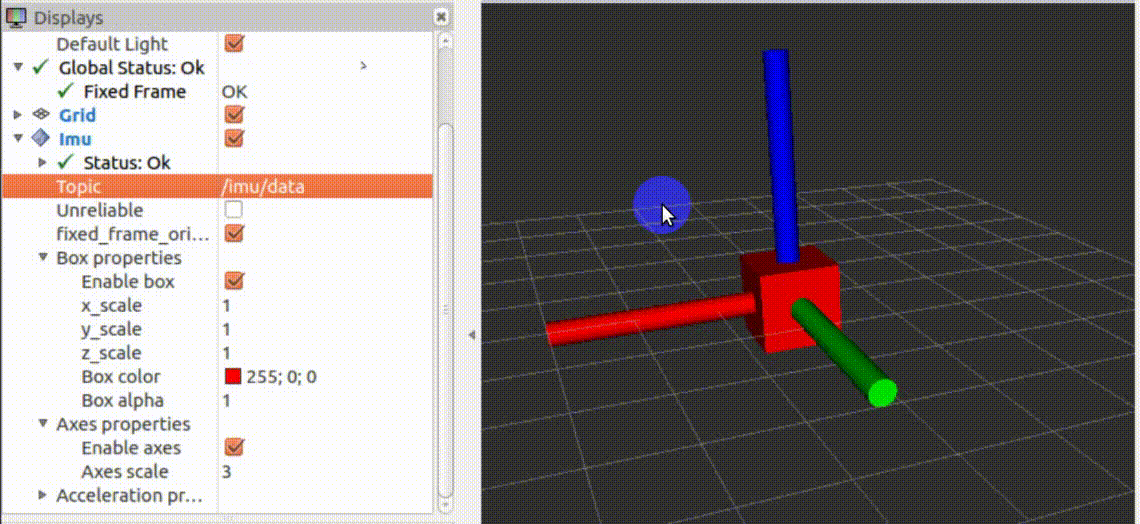Click the Global Status green checkmark icon

click(41, 68)
